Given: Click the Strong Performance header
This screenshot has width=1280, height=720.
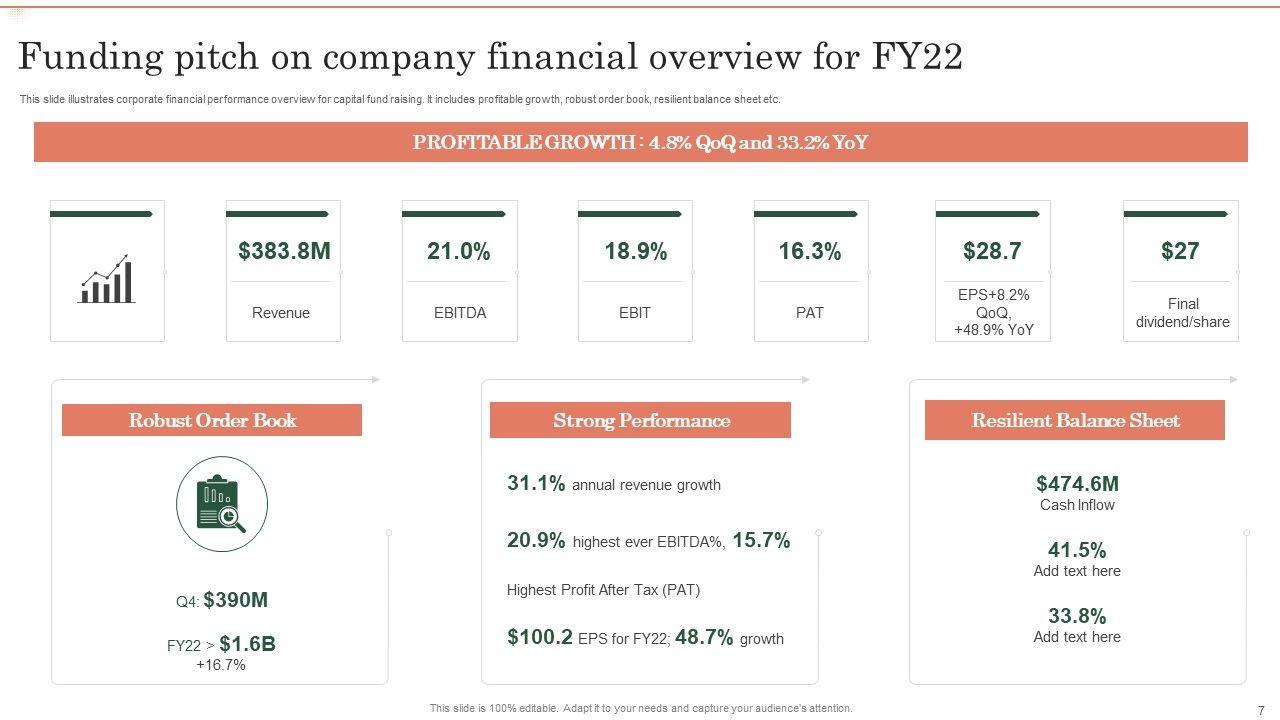Looking at the screenshot, I should click(x=640, y=420).
